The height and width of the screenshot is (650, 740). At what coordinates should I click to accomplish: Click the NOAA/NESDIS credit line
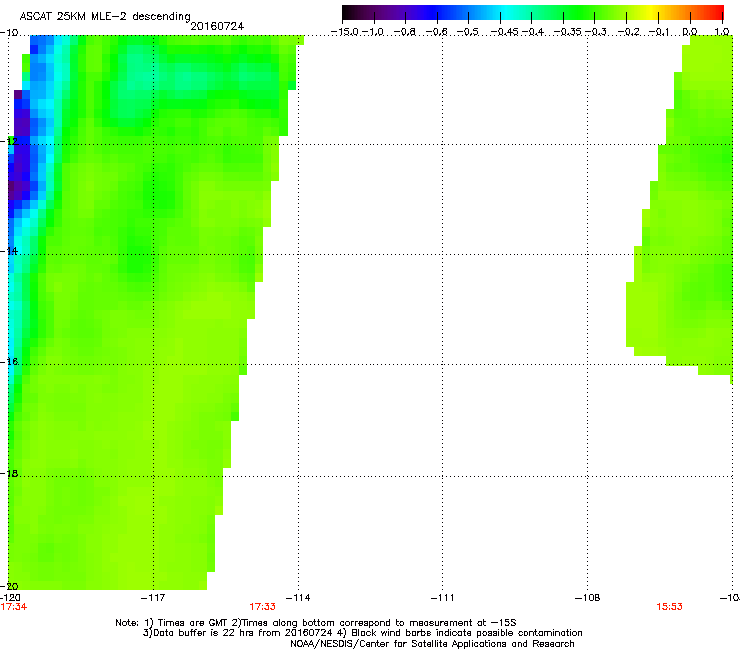pos(432,644)
